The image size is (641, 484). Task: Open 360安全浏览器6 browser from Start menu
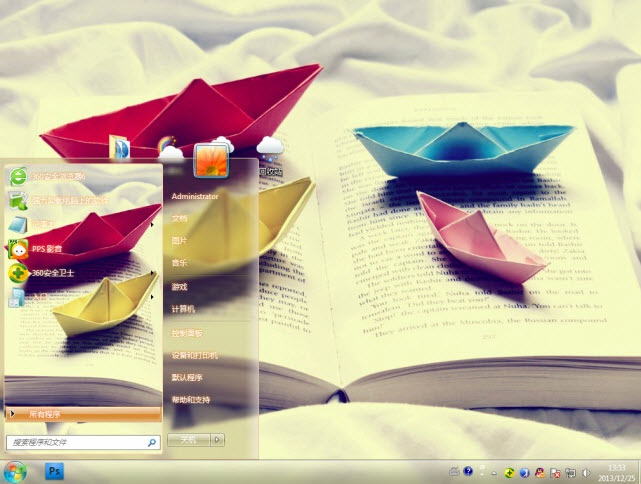(x=83, y=177)
